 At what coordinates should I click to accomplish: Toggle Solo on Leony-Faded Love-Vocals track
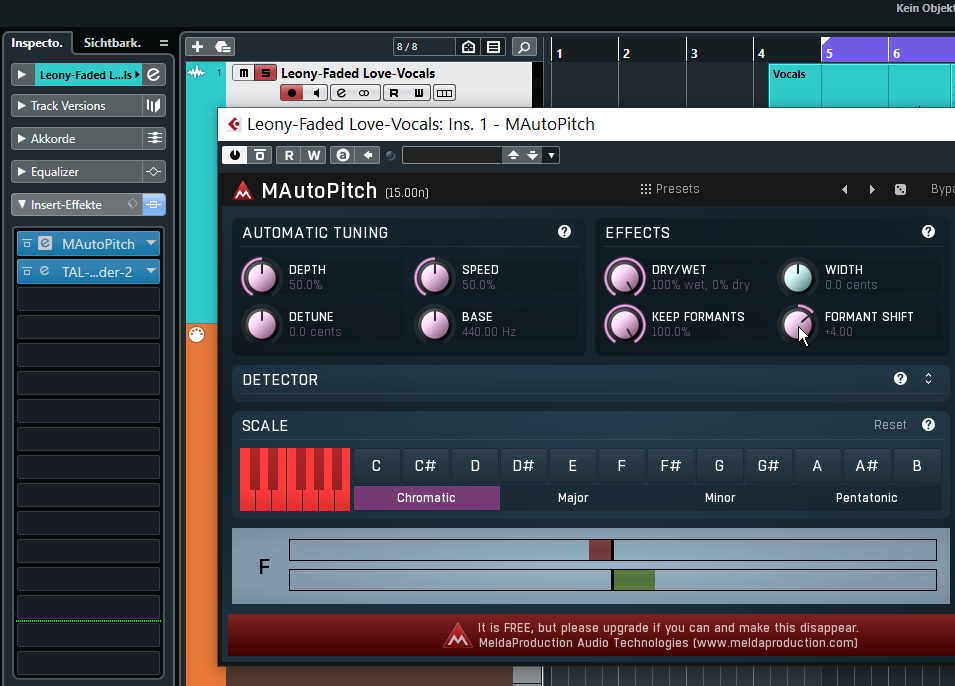[265, 73]
